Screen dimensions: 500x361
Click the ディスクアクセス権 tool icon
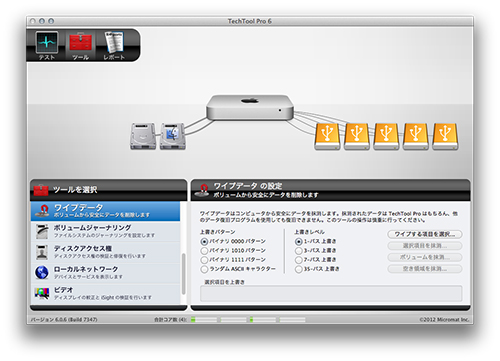(x=42, y=252)
